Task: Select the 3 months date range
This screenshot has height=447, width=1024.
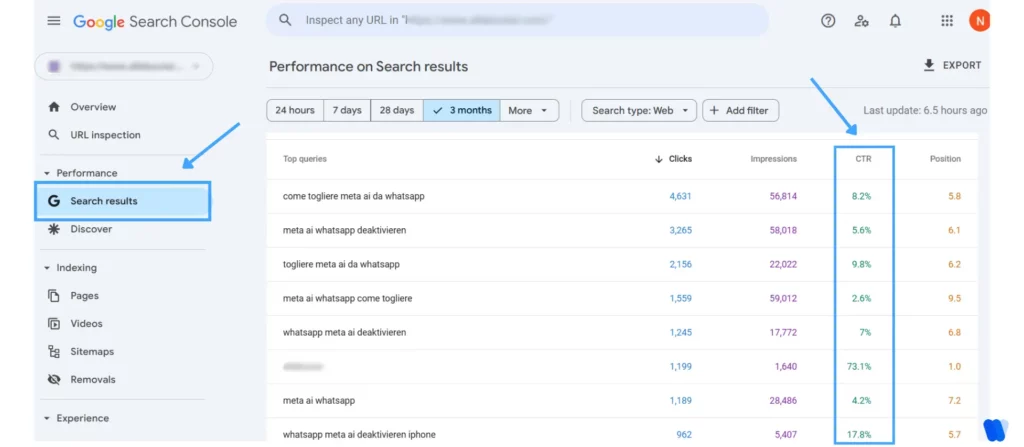Action: (462, 110)
